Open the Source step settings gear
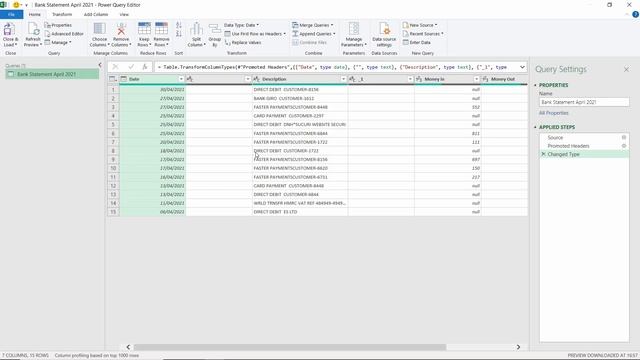This screenshot has height=360, width=640. [624, 138]
